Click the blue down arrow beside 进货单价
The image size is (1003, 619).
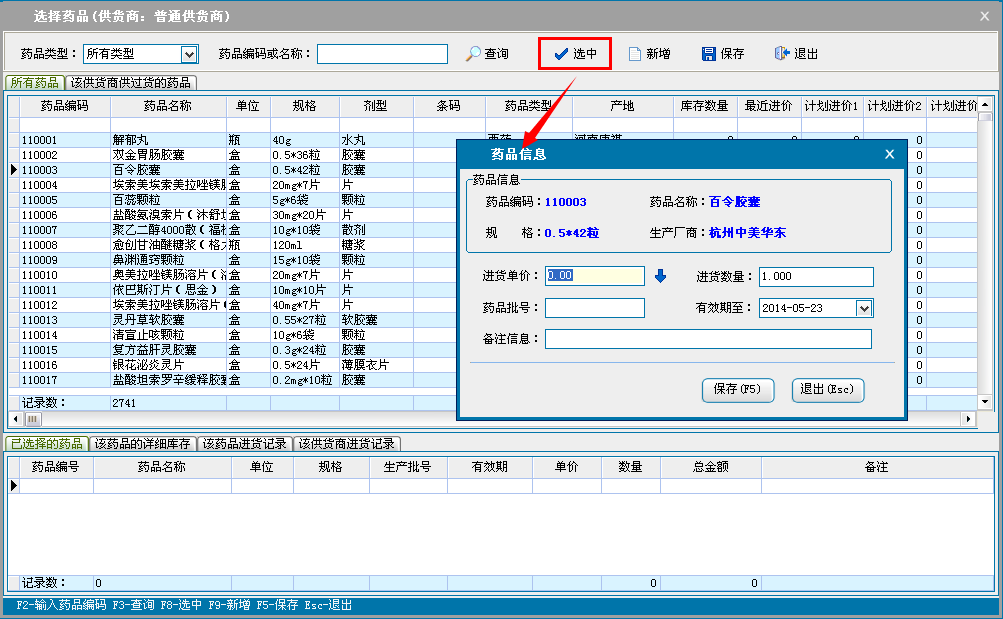[660, 276]
